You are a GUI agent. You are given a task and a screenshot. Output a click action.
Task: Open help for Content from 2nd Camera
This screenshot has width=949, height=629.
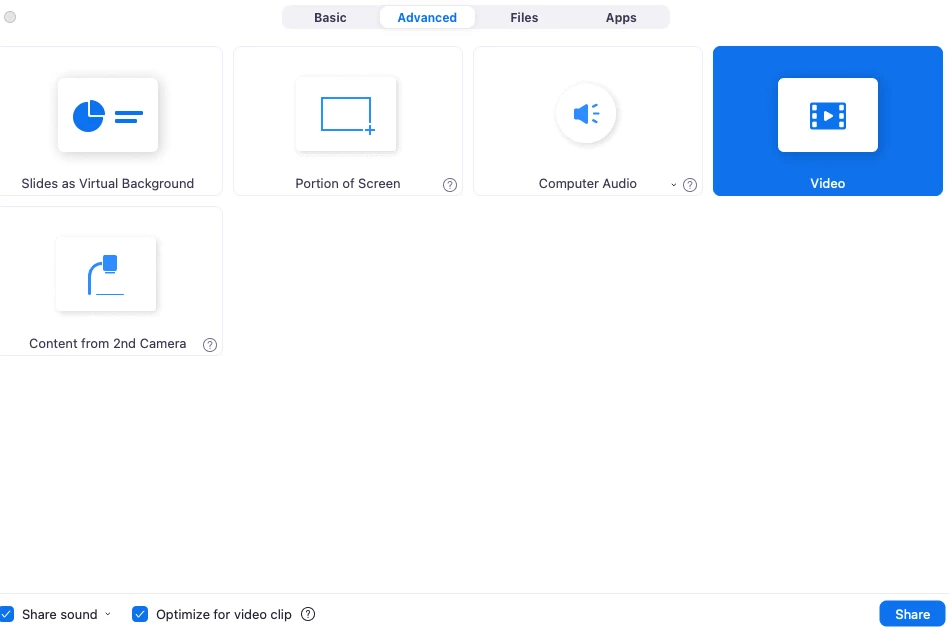pyautogui.click(x=210, y=344)
